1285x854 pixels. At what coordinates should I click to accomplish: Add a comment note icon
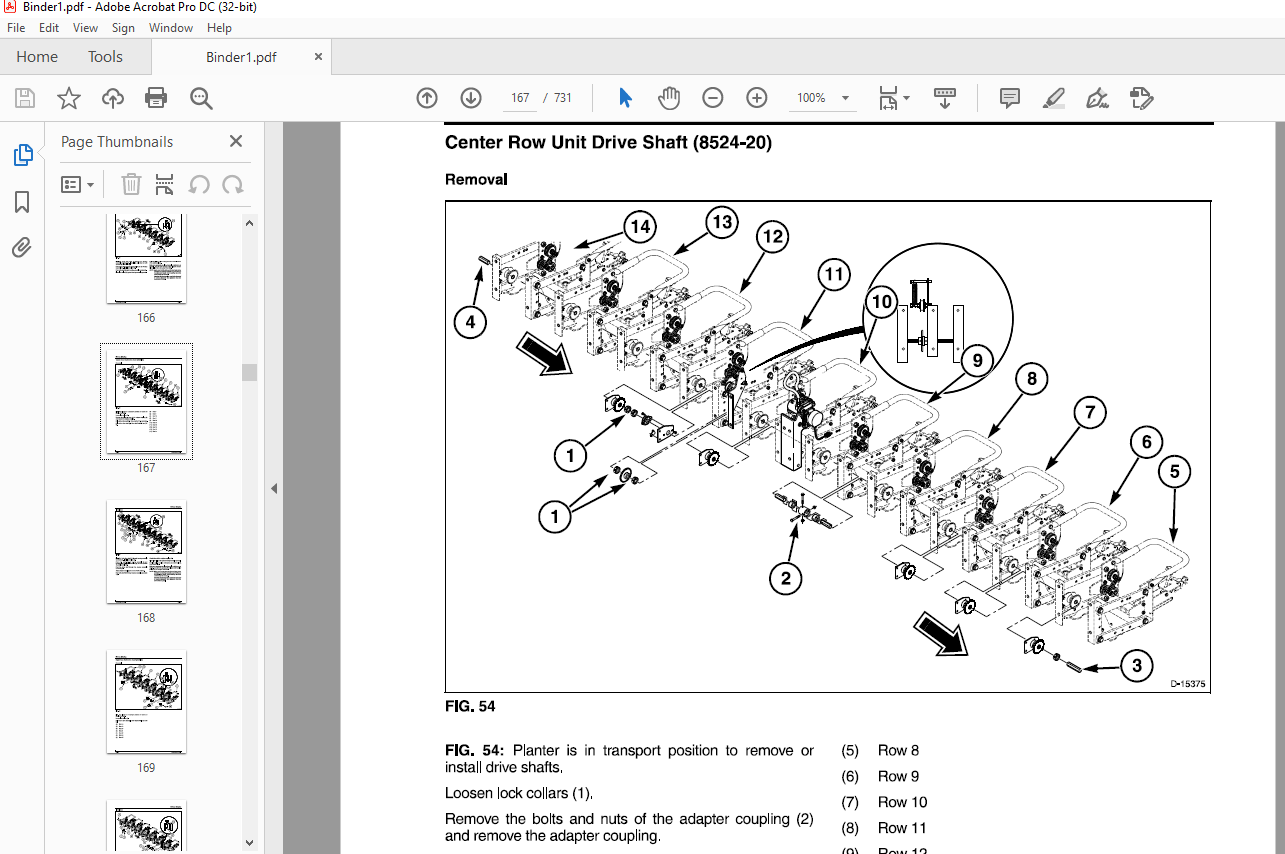(1010, 98)
